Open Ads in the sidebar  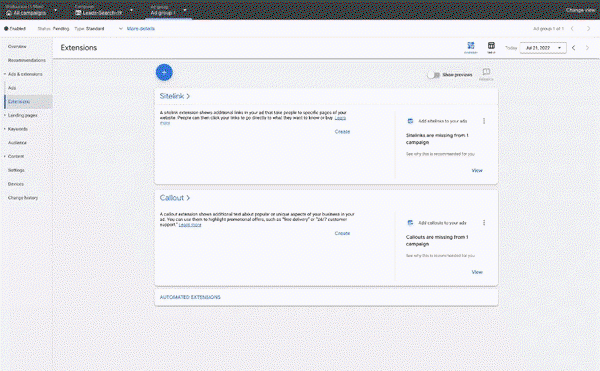coord(12,88)
